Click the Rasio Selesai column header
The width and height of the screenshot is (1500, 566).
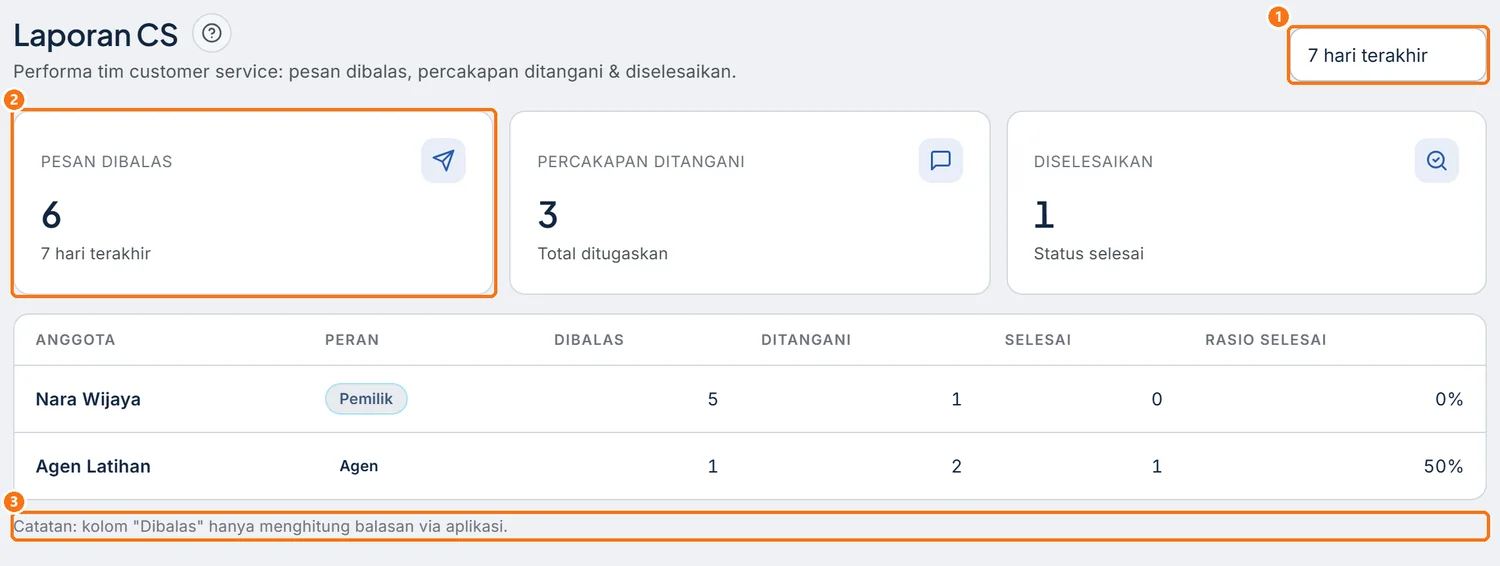pyautogui.click(x=1266, y=340)
